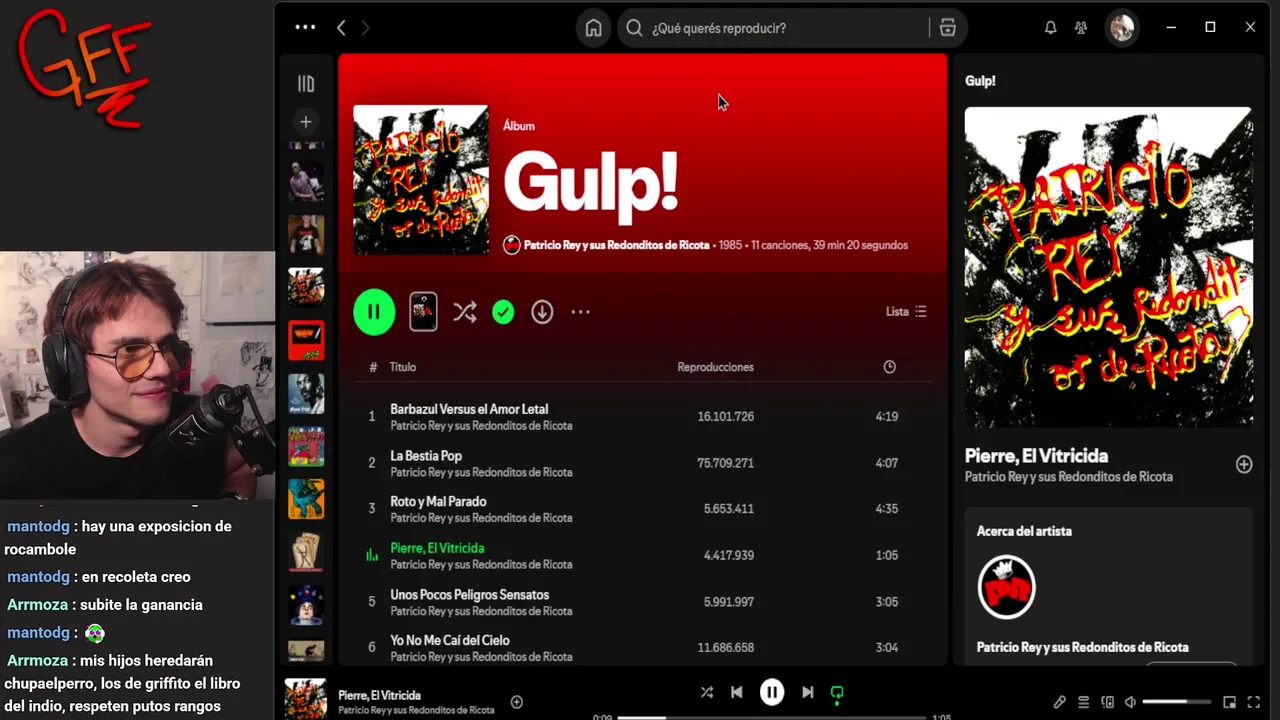The image size is (1280, 720).
Task: Pause playback in the player bar
Action: [x=772, y=692]
